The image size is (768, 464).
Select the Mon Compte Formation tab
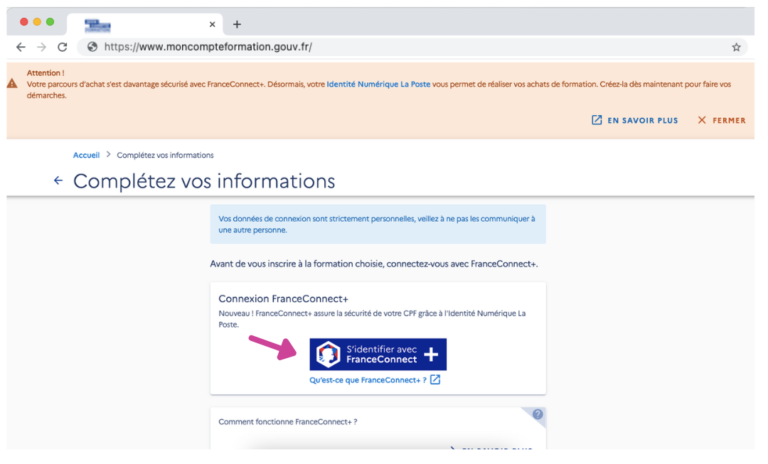[x=144, y=24]
